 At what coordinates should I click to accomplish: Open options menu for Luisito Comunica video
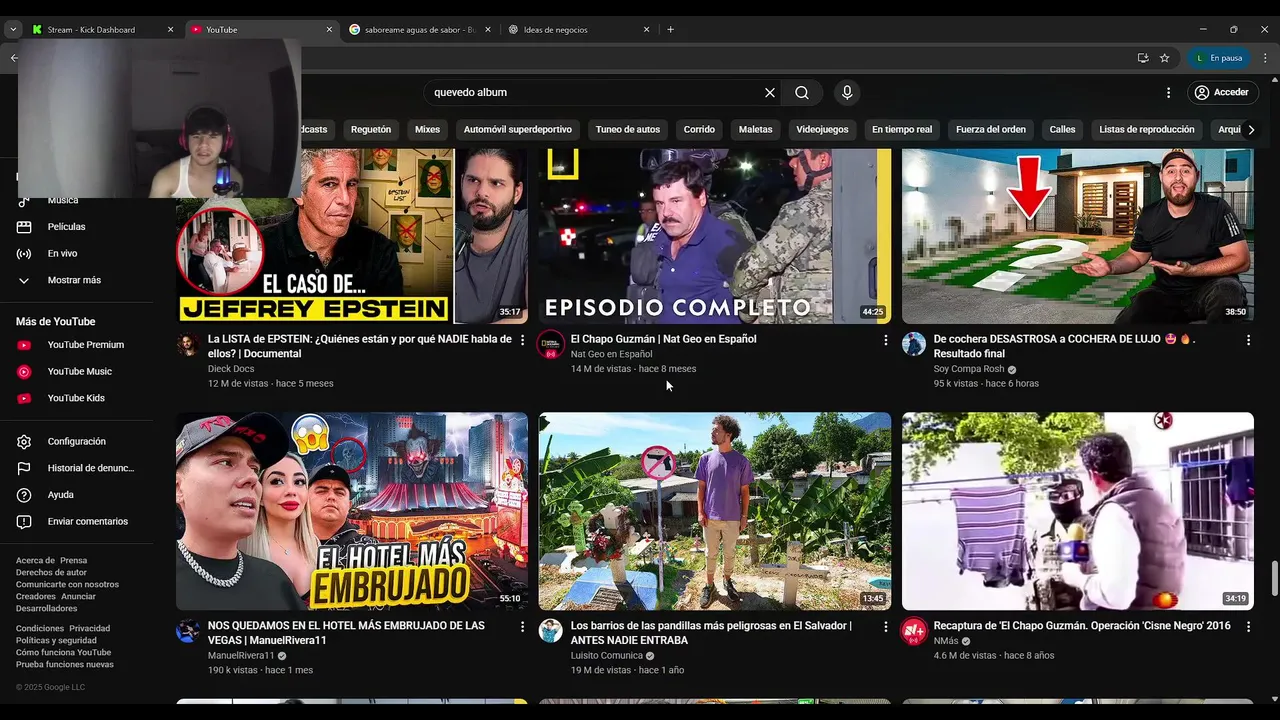(885, 626)
